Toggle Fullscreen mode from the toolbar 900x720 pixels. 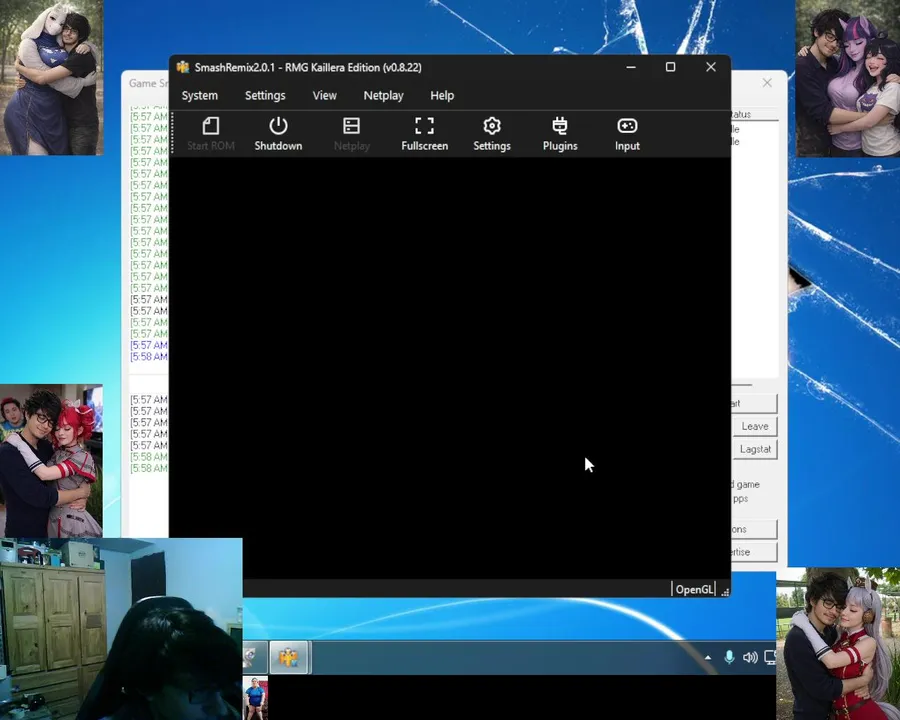click(x=424, y=134)
